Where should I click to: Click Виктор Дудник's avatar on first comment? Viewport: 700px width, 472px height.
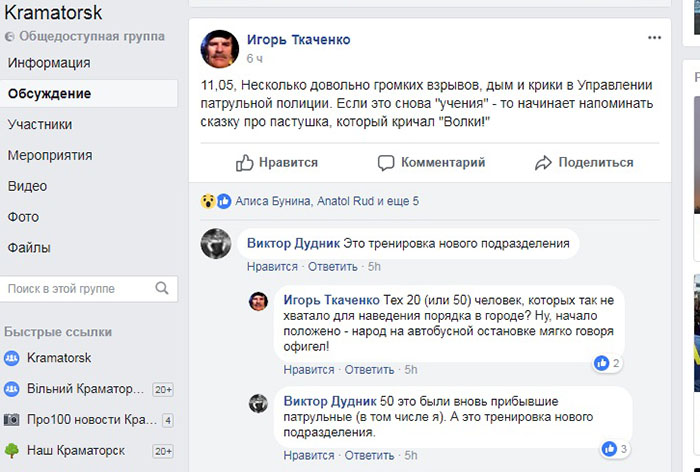(216, 243)
